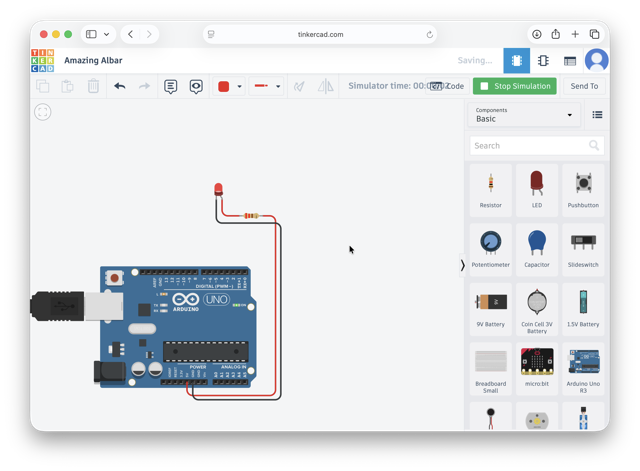
Task: Undo the last action
Action: pyautogui.click(x=120, y=86)
